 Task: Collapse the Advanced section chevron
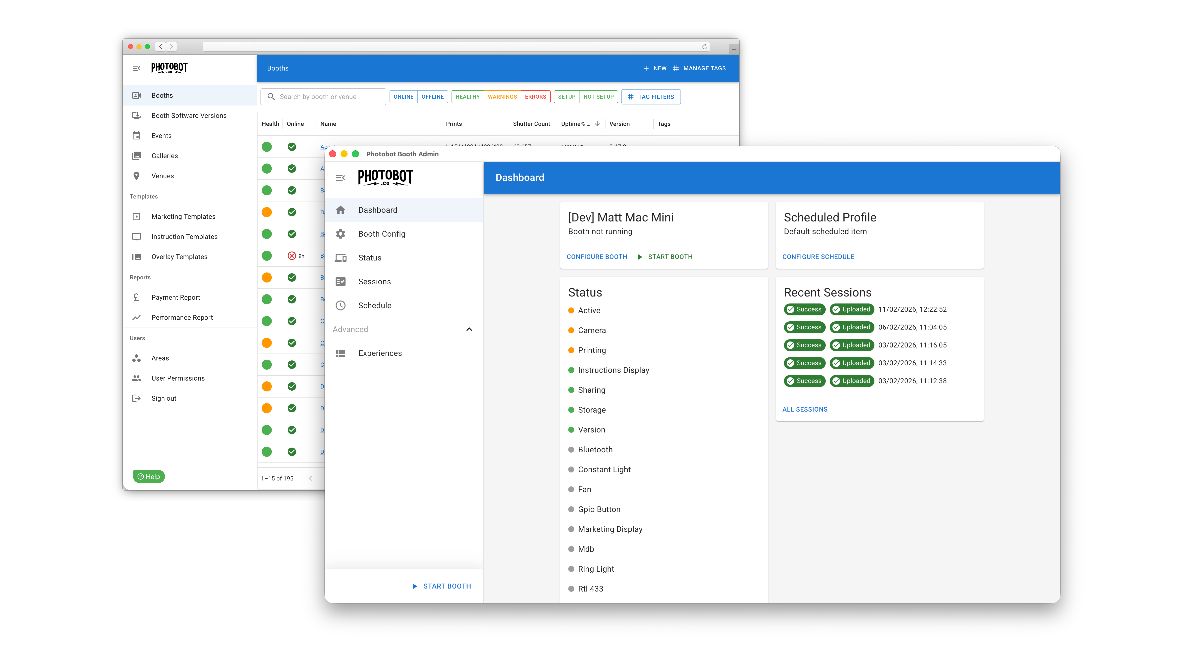(469, 330)
